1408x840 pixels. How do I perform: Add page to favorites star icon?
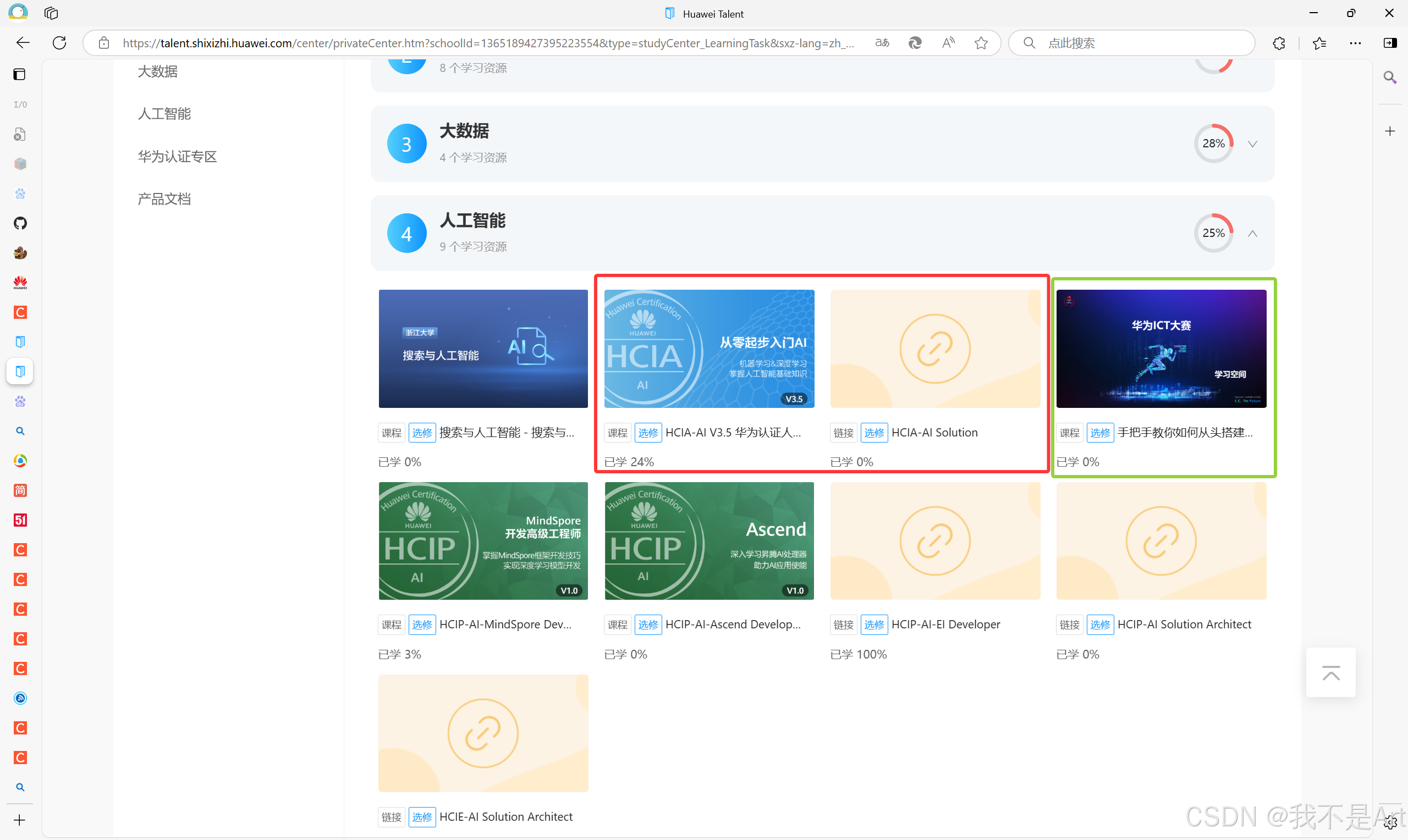click(981, 43)
